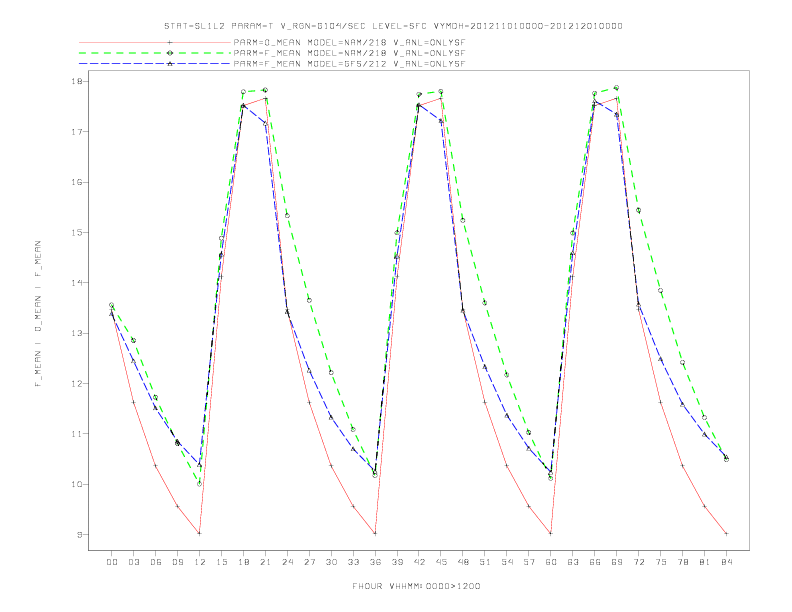Image resolution: width=792 pixels, height=612 pixels.
Task: Click the chart title starting with STAT=SL1L2
Action: (x=393, y=26)
